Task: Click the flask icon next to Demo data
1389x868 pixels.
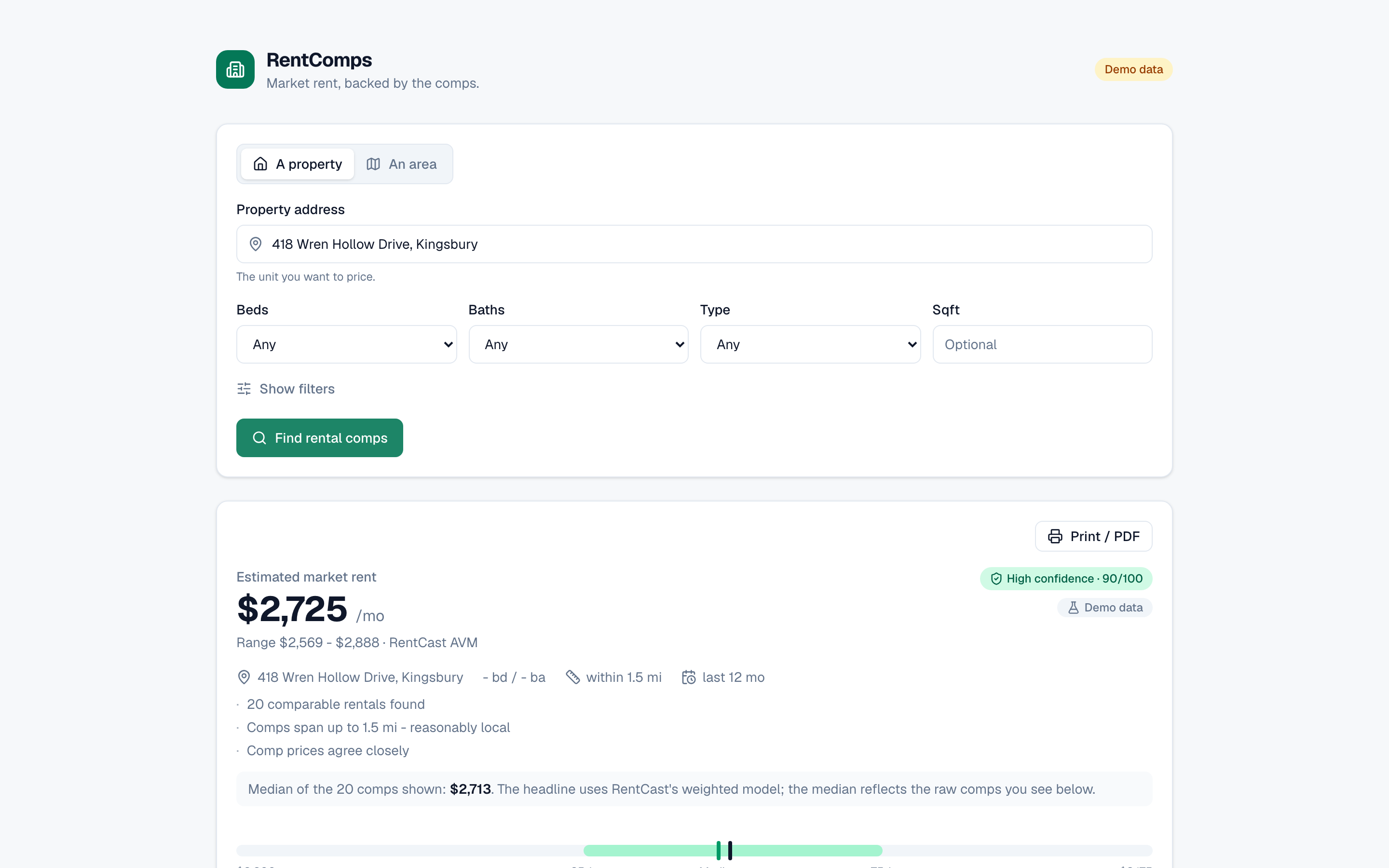Action: point(1073,608)
